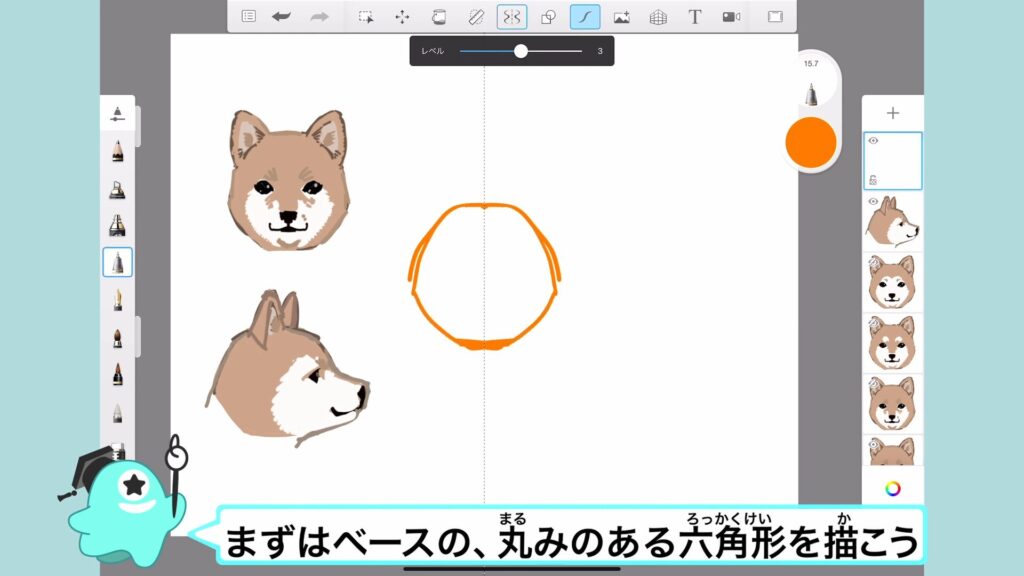Viewport: 1024px width, 576px height.
Task: Click the orange color puck
Action: point(811,142)
